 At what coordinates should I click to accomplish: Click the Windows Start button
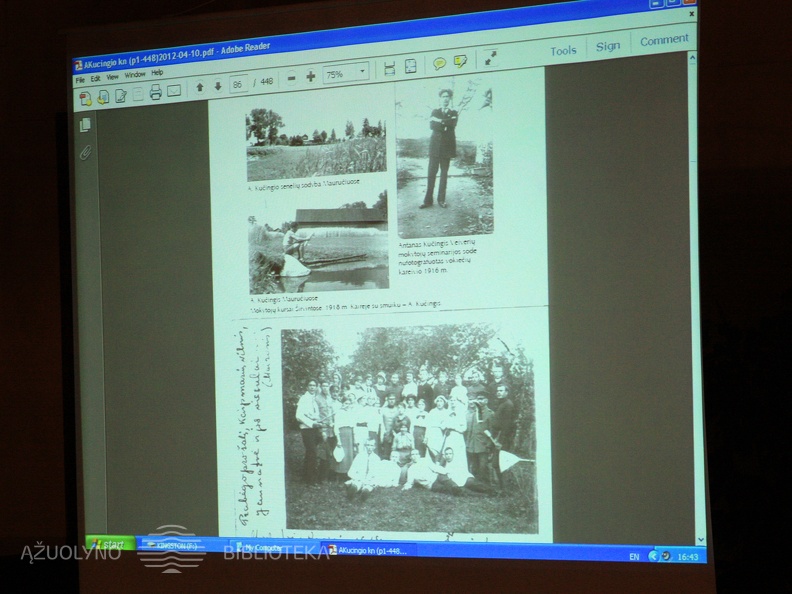coord(108,545)
